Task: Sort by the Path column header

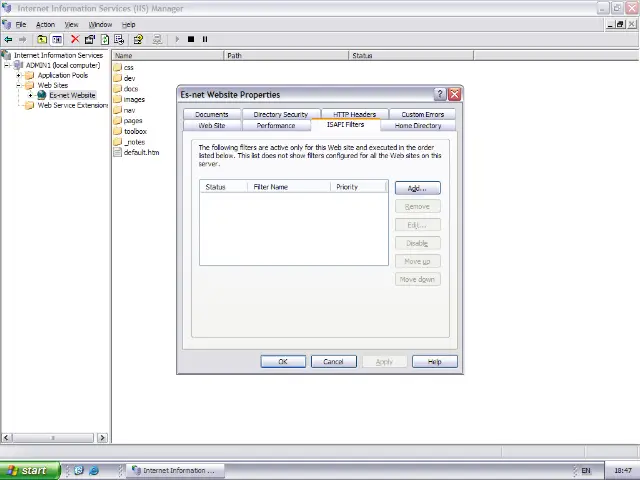Action: [287, 56]
